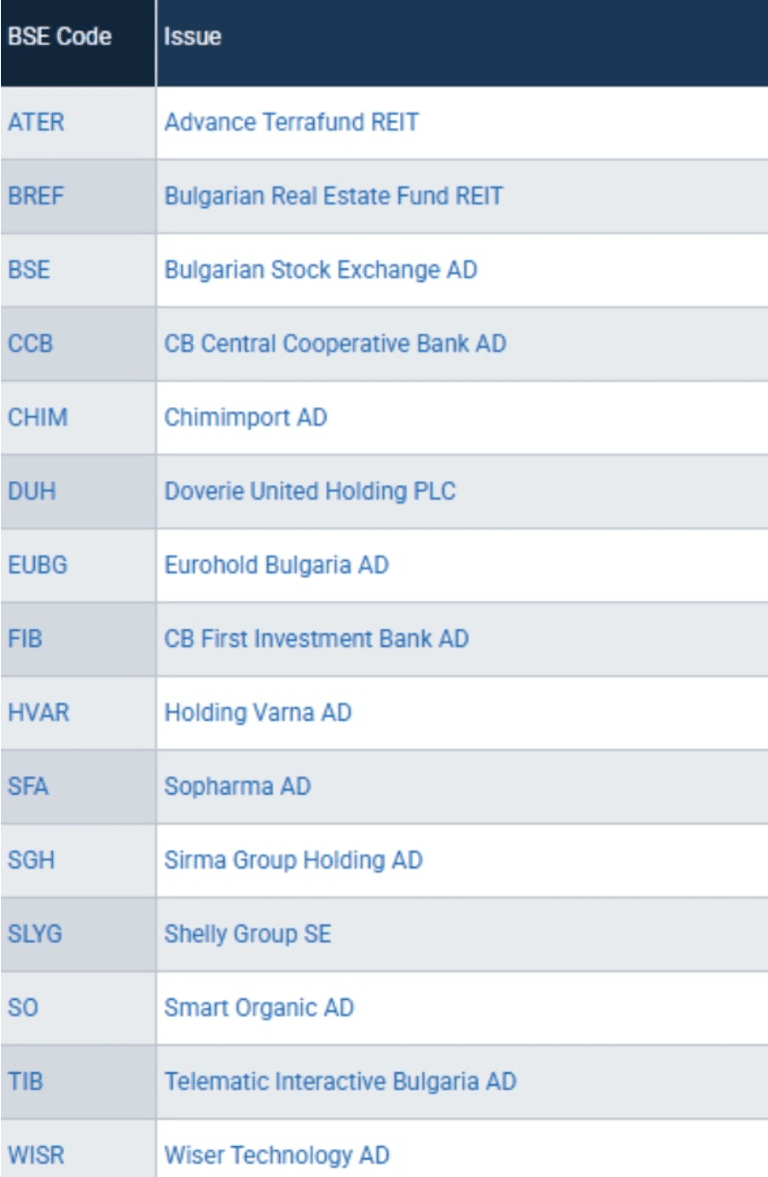View the Holding Varna AD issue
Screen dimensions: 768x1177
coord(266,712)
